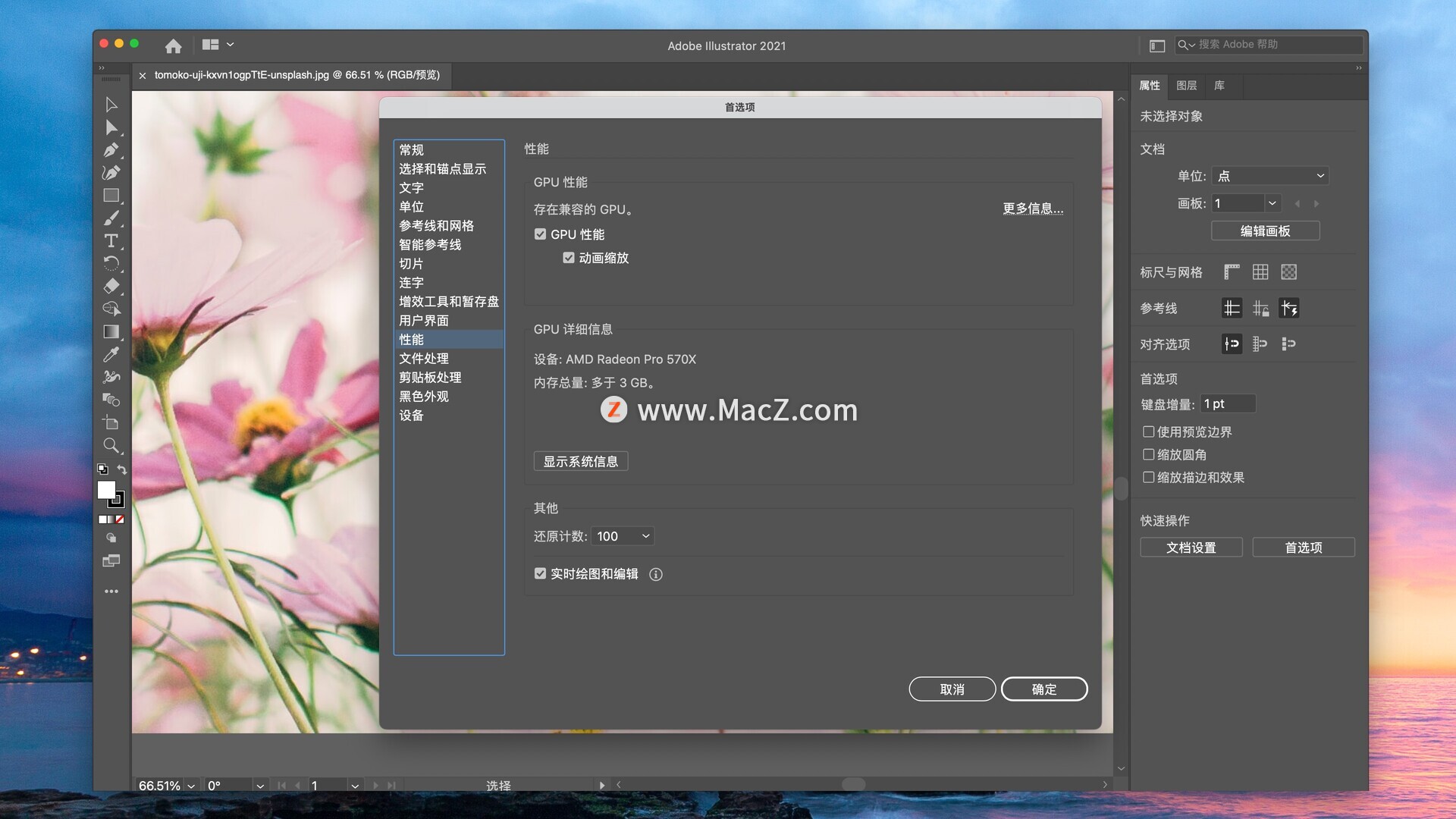Toggle the 动画缩放 checkbox
The image size is (1456, 819).
569,258
